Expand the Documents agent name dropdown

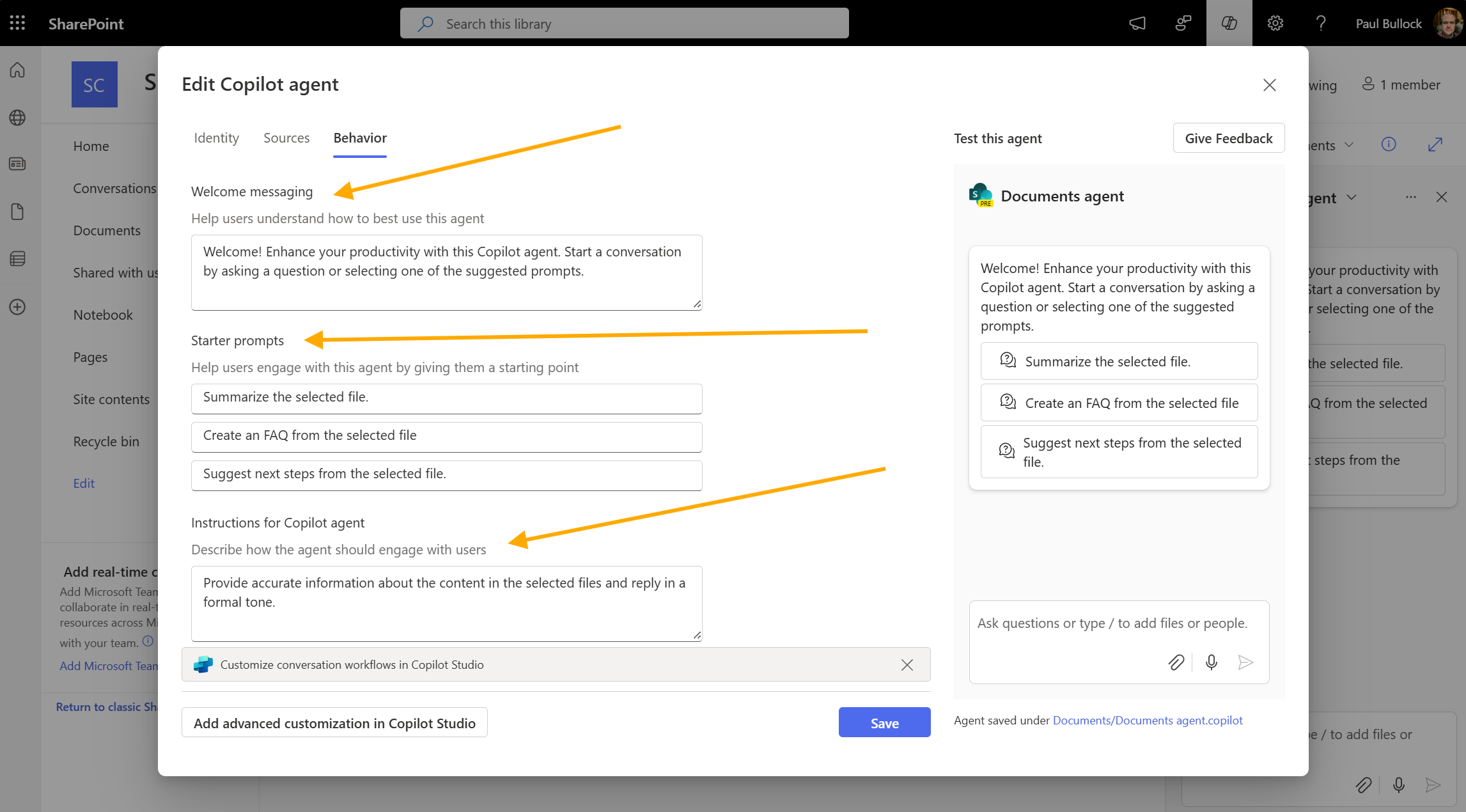coord(1352,198)
